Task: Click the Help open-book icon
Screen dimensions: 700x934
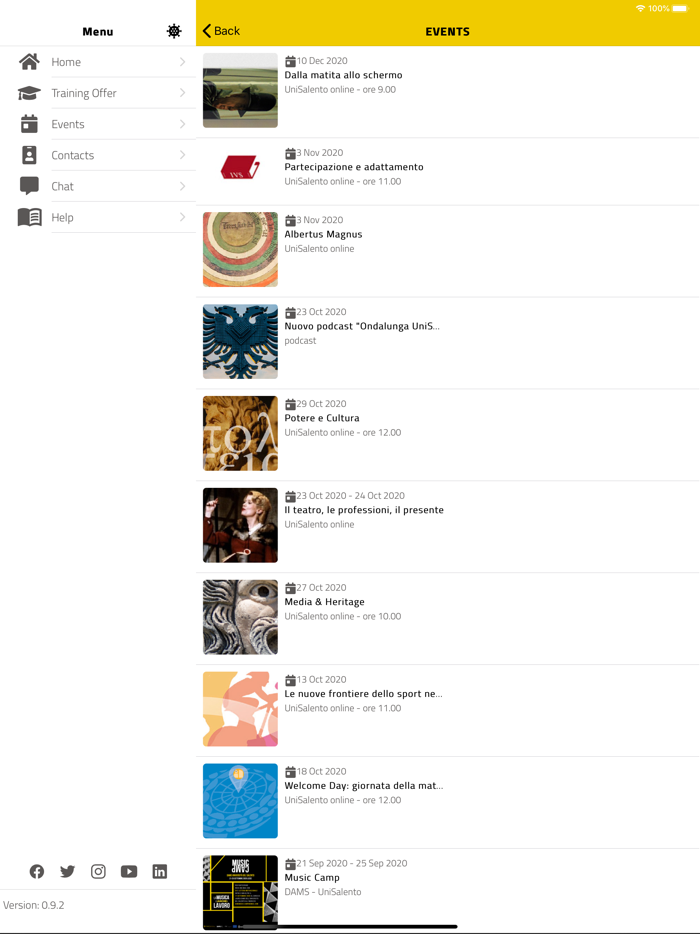Action: tap(29, 217)
